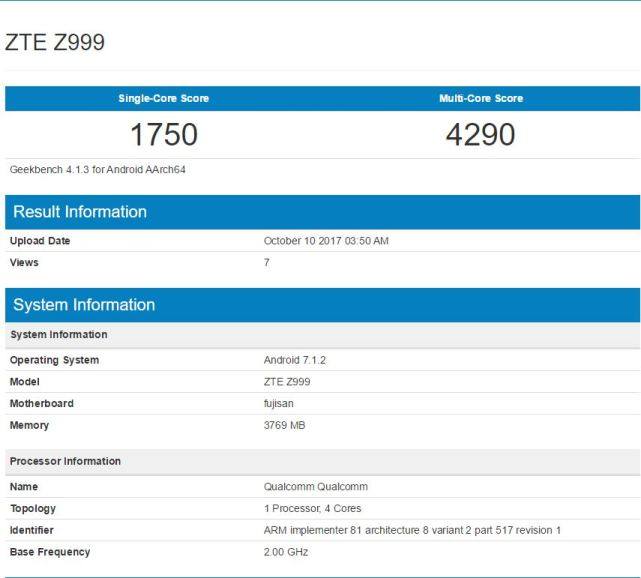Select the Views label
This screenshot has height=578, width=641.
[x=24, y=262]
